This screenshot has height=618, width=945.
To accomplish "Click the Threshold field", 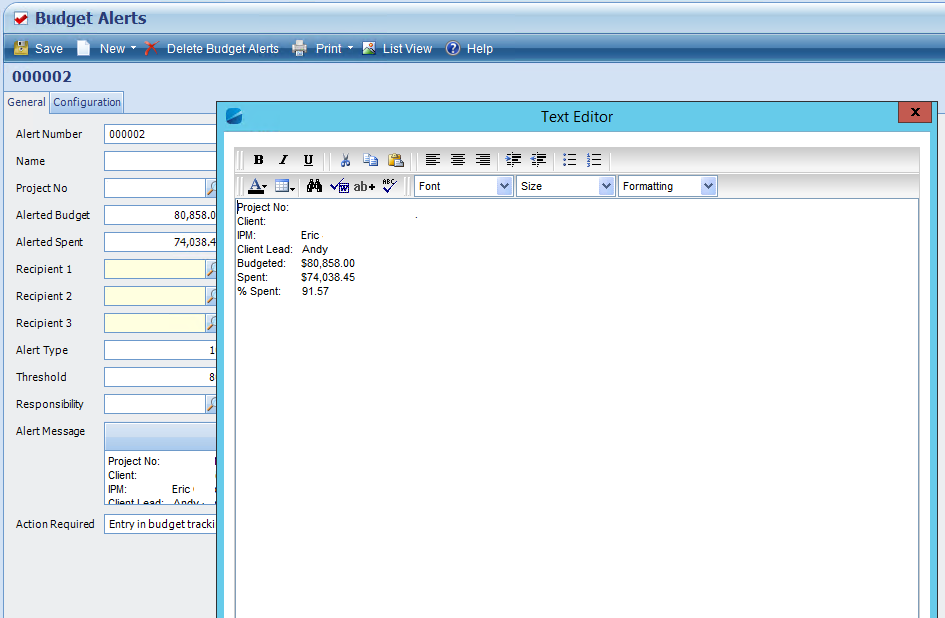I will click(x=160, y=377).
